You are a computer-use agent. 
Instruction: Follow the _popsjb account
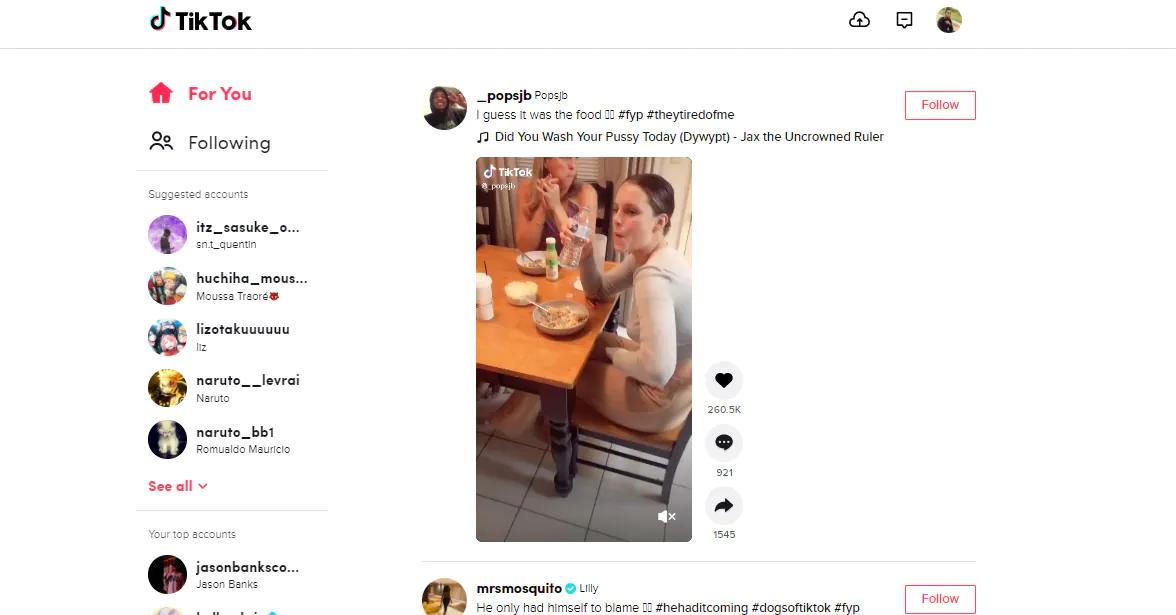940,105
